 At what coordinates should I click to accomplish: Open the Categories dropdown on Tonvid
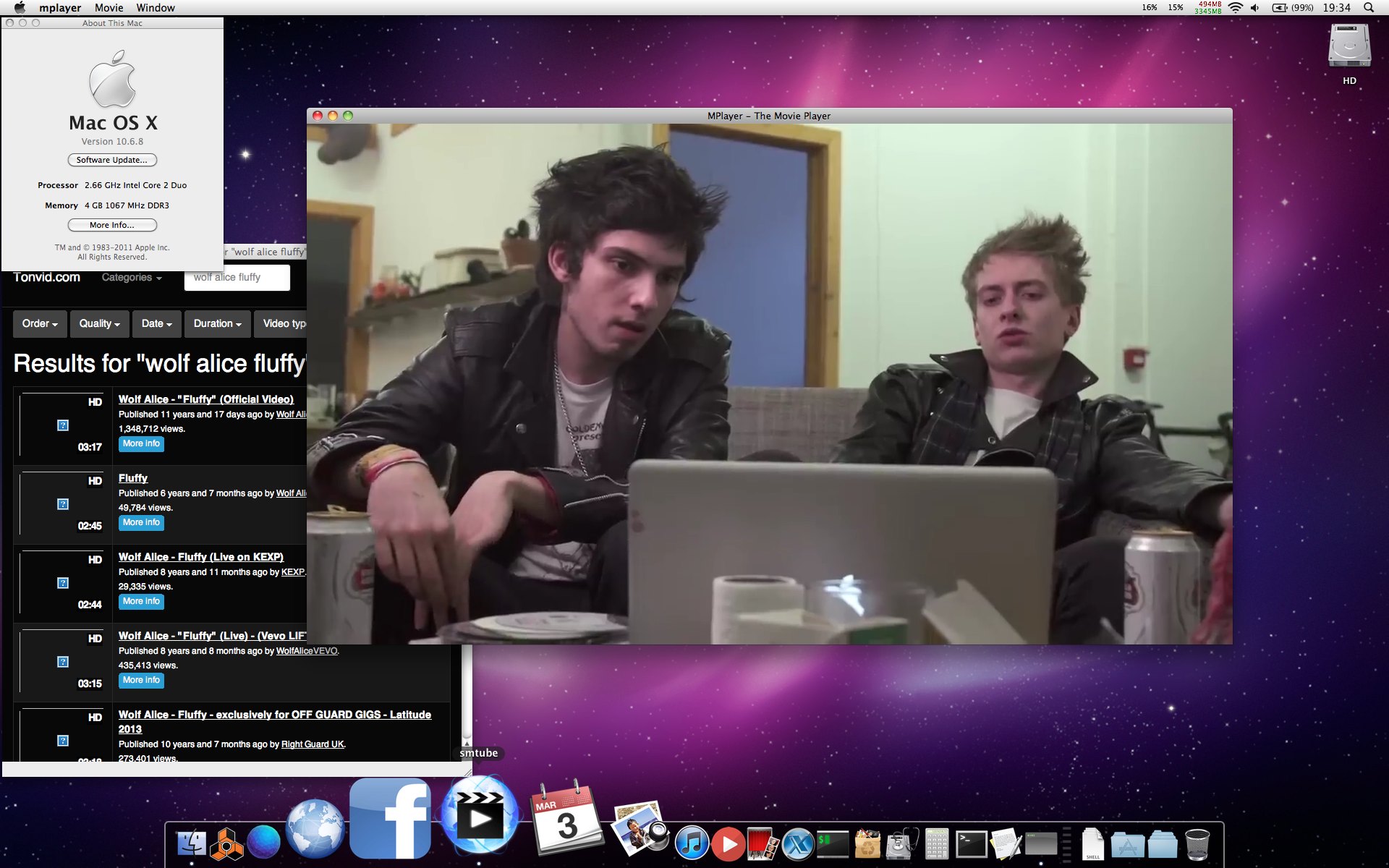tap(132, 278)
